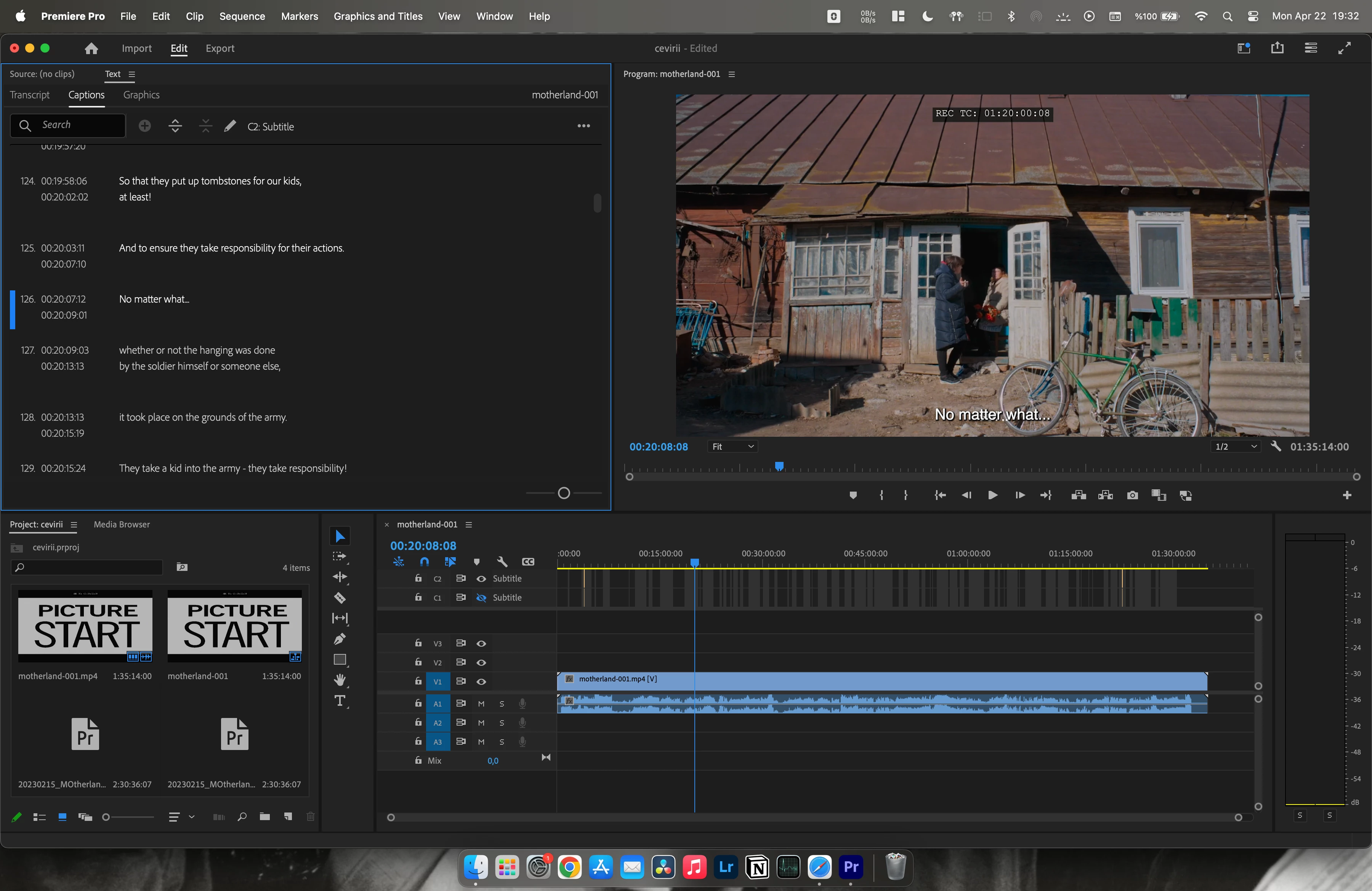
Task: Click the split caption segment icon
Action: click(175, 126)
